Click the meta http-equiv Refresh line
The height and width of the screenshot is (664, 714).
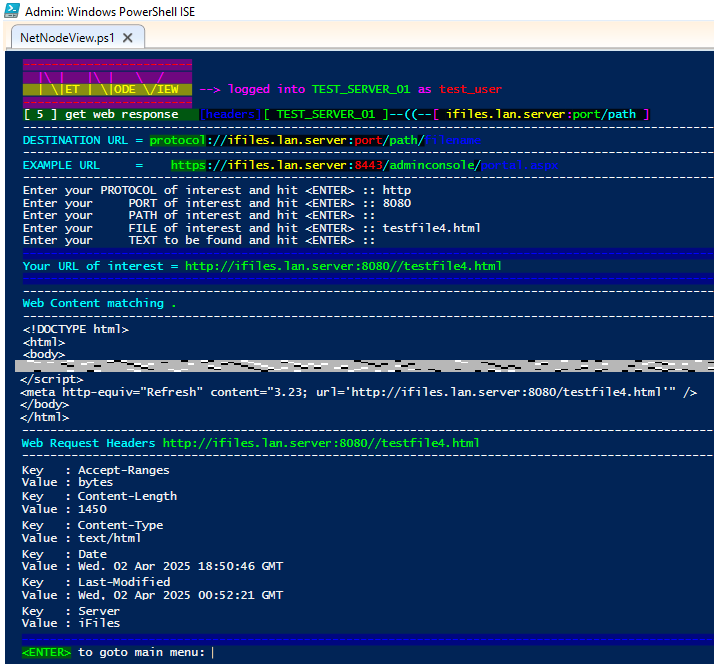(359, 392)
